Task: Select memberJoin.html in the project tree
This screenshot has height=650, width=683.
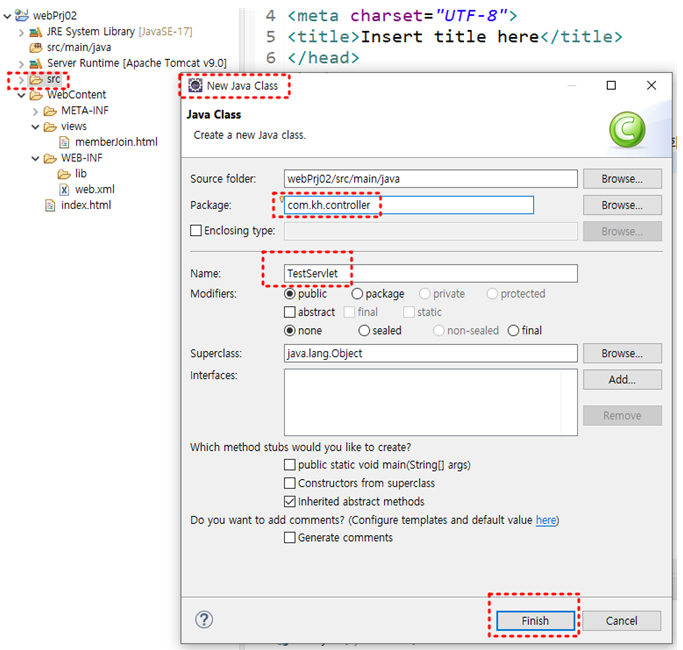Action: coord(116,142)
